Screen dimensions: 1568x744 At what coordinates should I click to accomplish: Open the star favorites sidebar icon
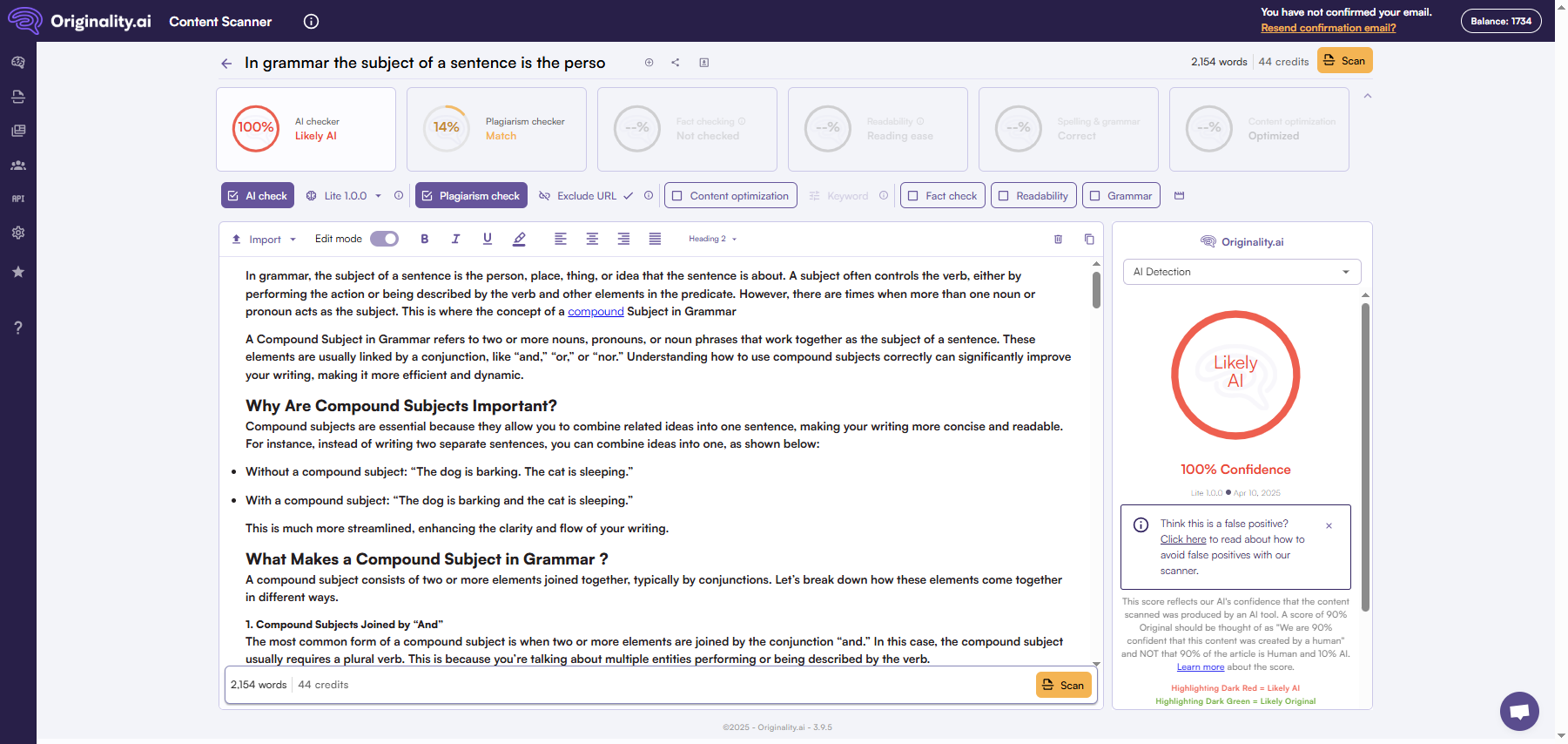18,272
